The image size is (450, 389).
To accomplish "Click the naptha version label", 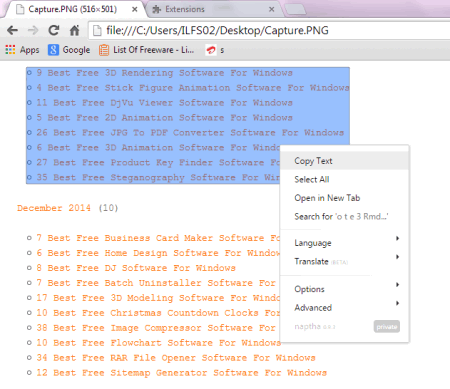I will tap(315, 327).
